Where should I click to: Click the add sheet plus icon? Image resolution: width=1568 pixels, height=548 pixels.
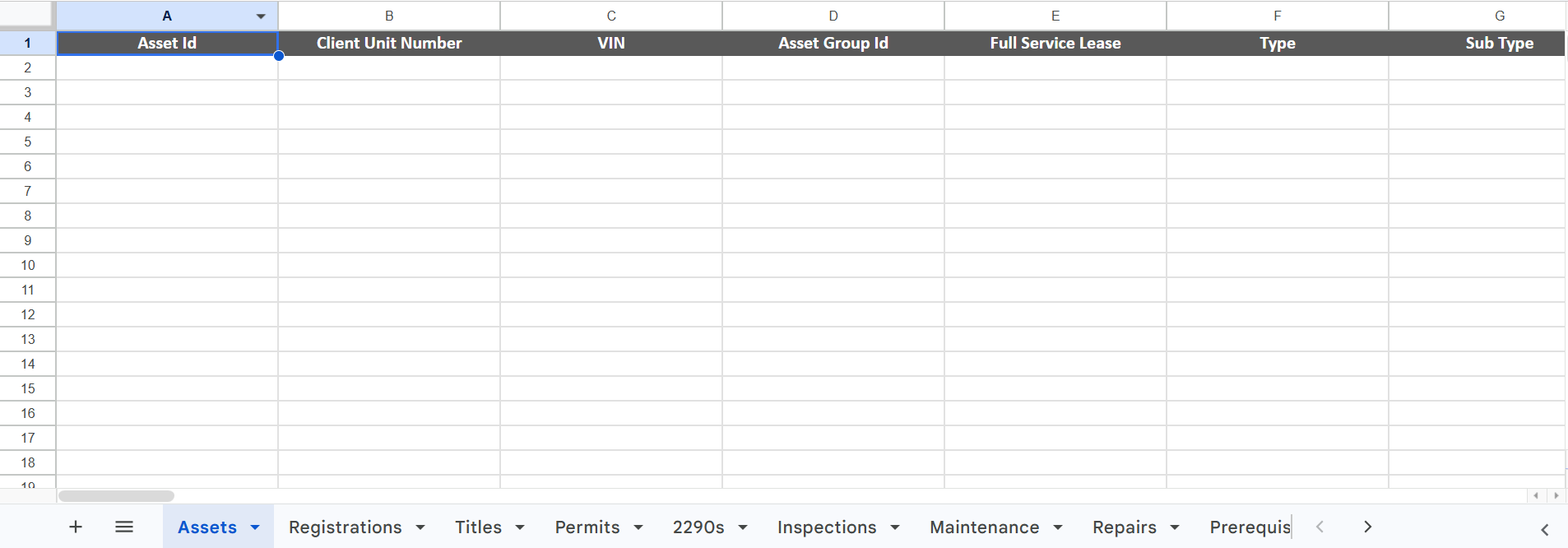pyautogui.click(x=75, y=527)
